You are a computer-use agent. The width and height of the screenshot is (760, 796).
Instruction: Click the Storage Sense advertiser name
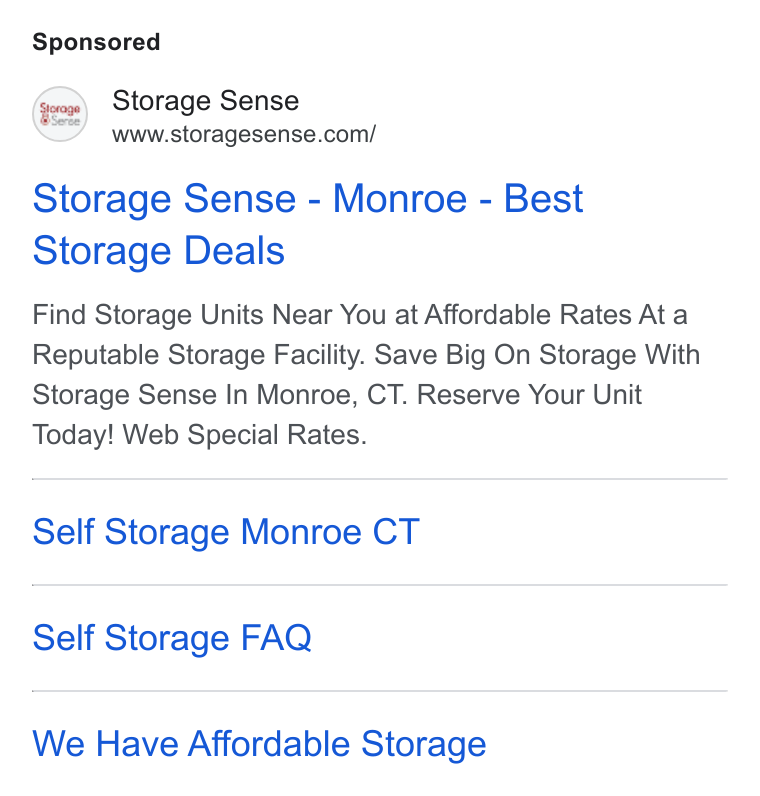pos(206,101)
